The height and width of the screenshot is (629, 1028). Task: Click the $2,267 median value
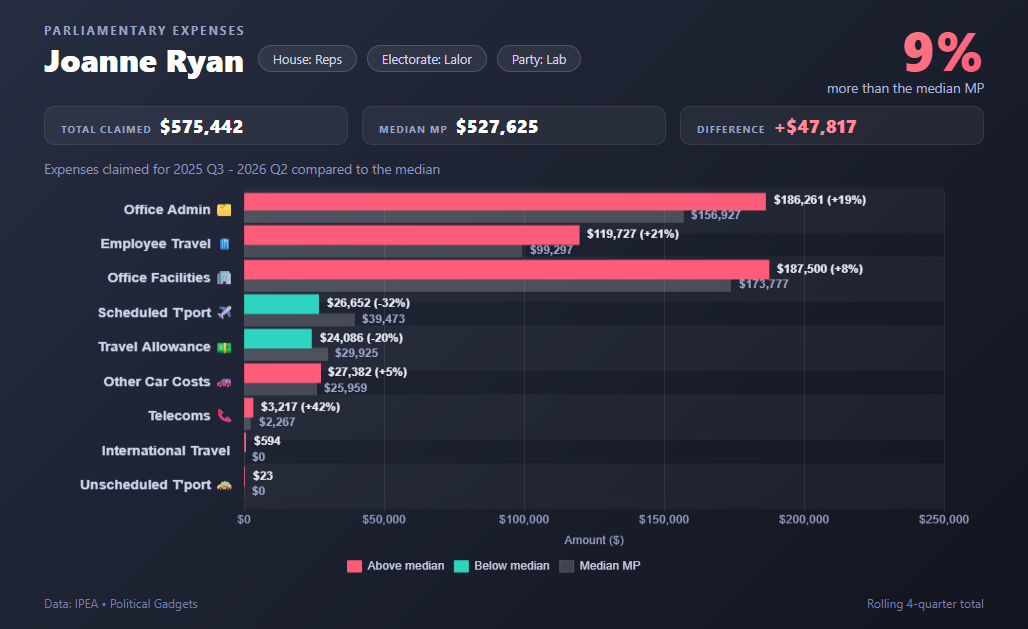pyautogui.click(x=277, y=422)
